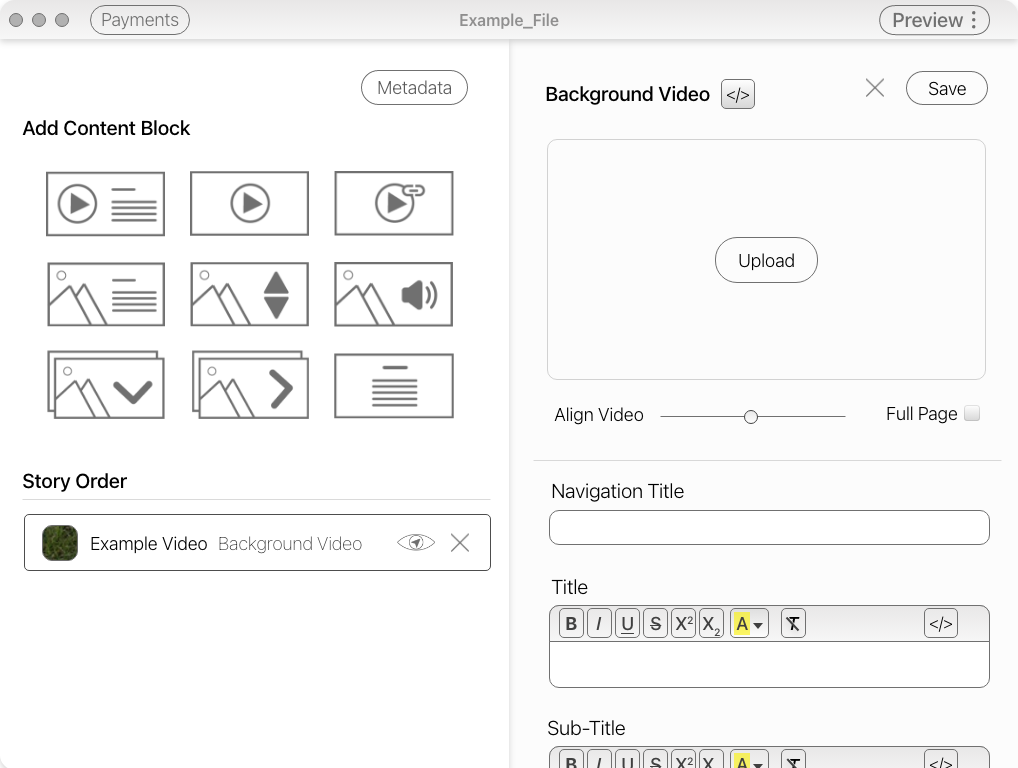
Task: Apply superscript in the Title editor
Action: [x=684, y=622]
